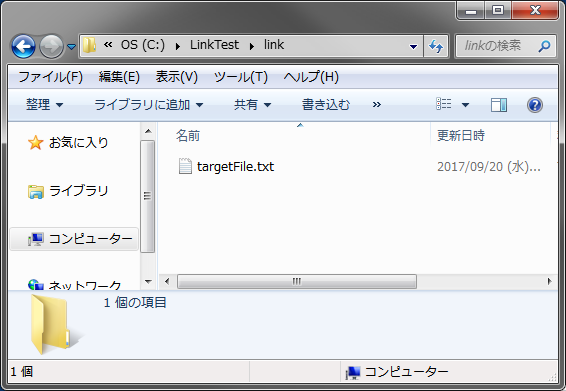Image resolution: width=566 pixels, height=391 pixels.
Task: Sort by the 更新日時 column header
Action: click(x=461, y=136)
